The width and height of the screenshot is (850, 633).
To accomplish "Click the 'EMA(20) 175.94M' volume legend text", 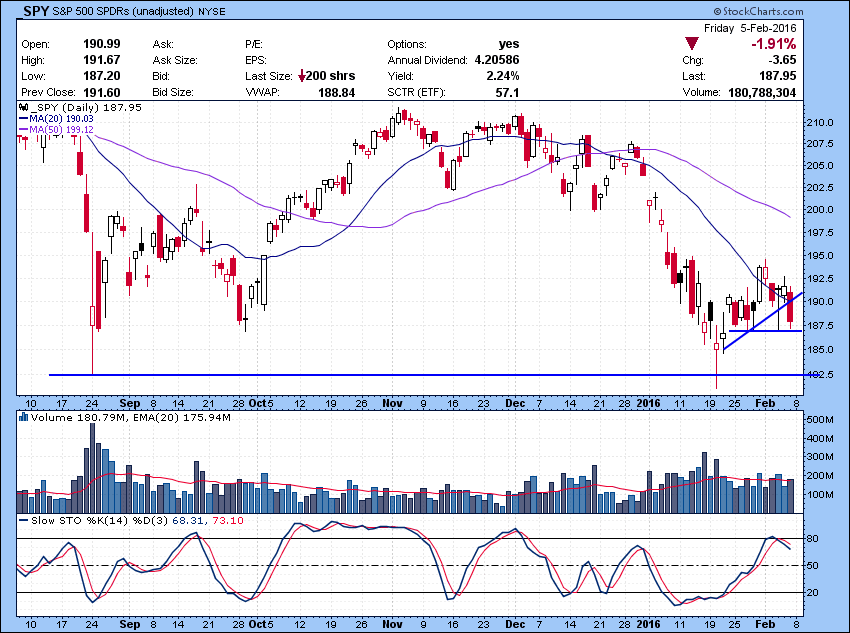I will click(182, 417).
